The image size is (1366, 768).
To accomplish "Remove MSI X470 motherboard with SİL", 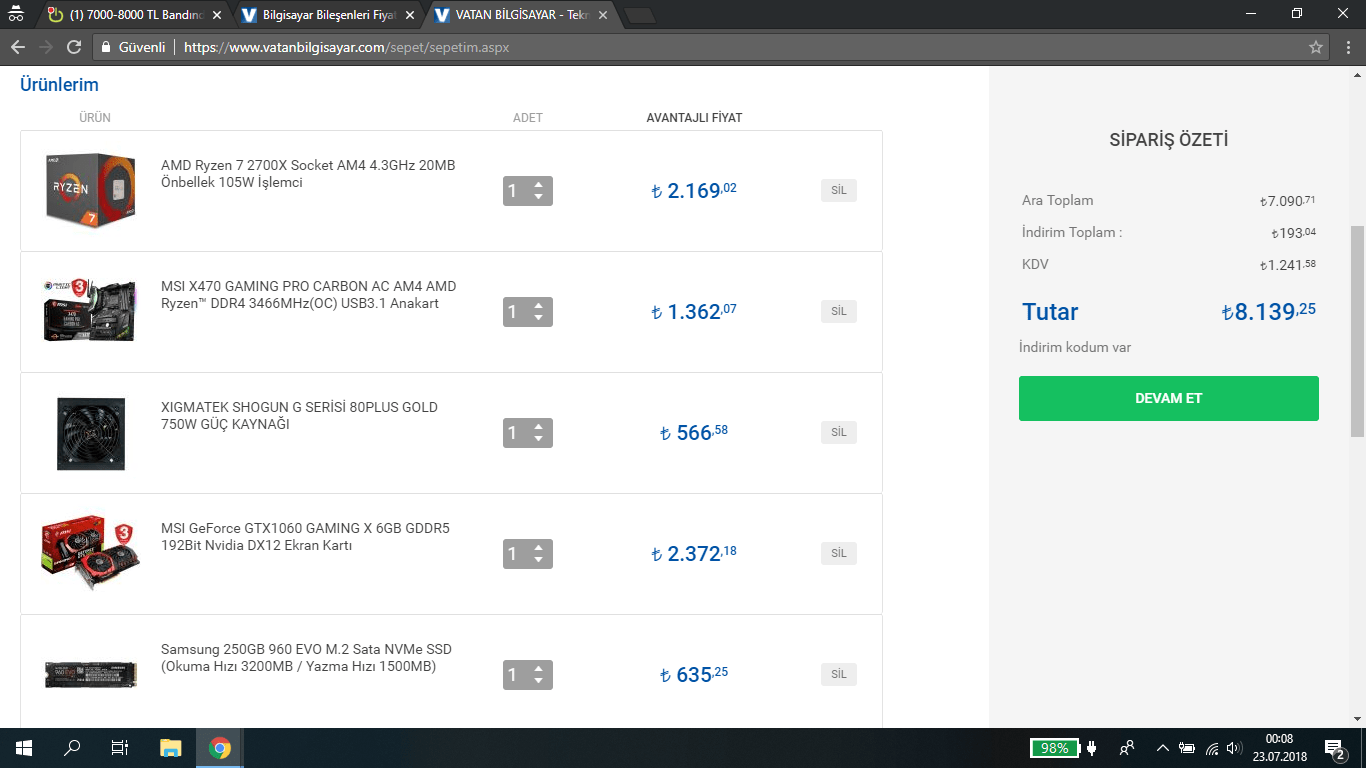I will [839, 311].
